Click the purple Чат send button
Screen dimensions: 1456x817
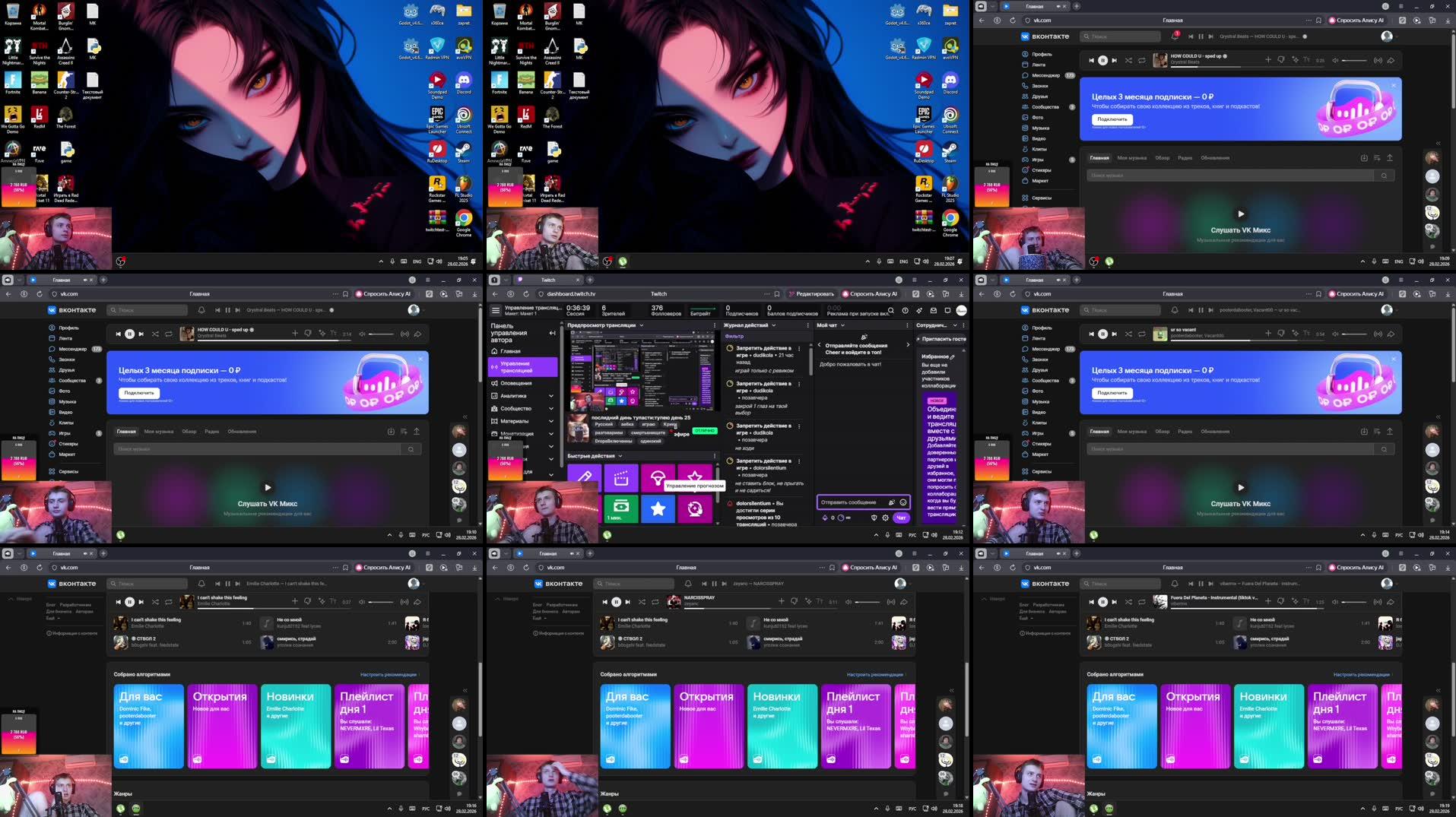point(901,518)
